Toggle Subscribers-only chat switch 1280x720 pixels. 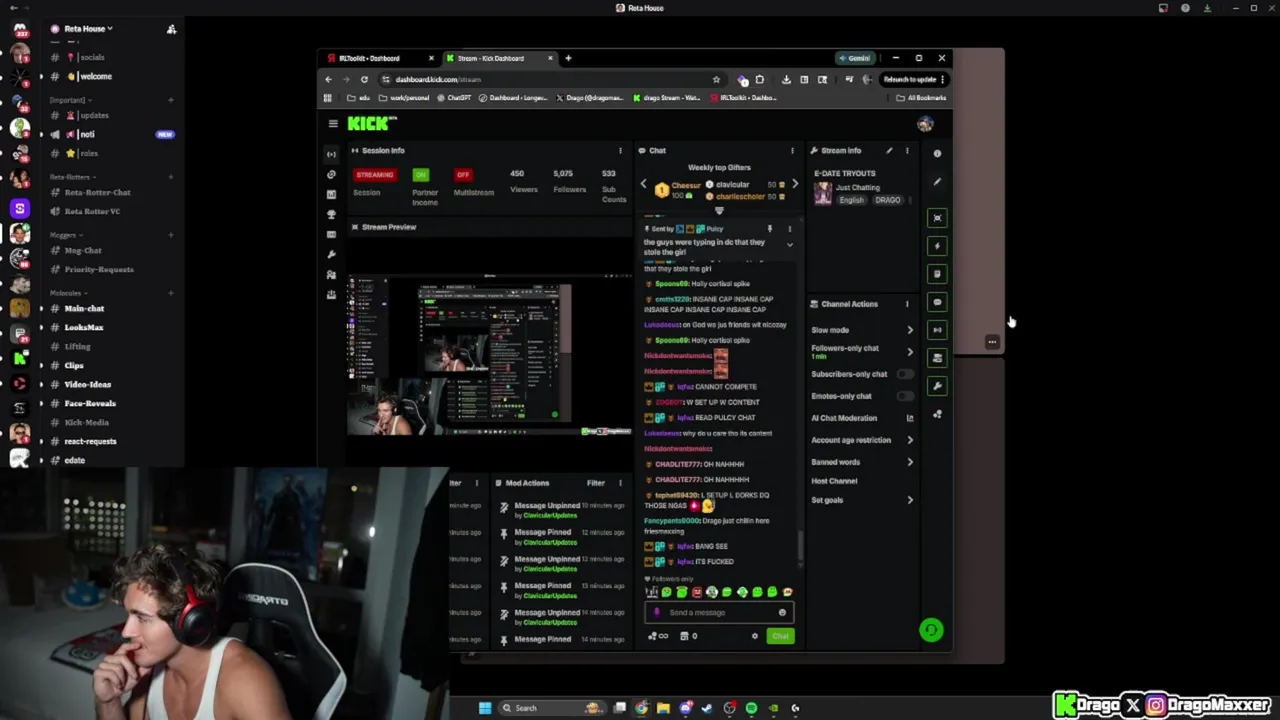[x=904, y=374]
